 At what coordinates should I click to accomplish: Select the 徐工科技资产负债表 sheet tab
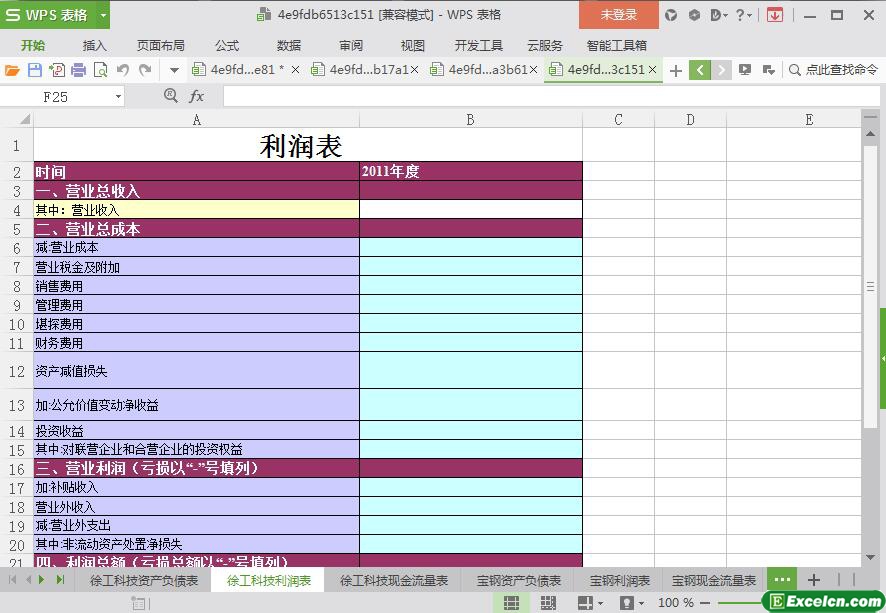(143, 581)
